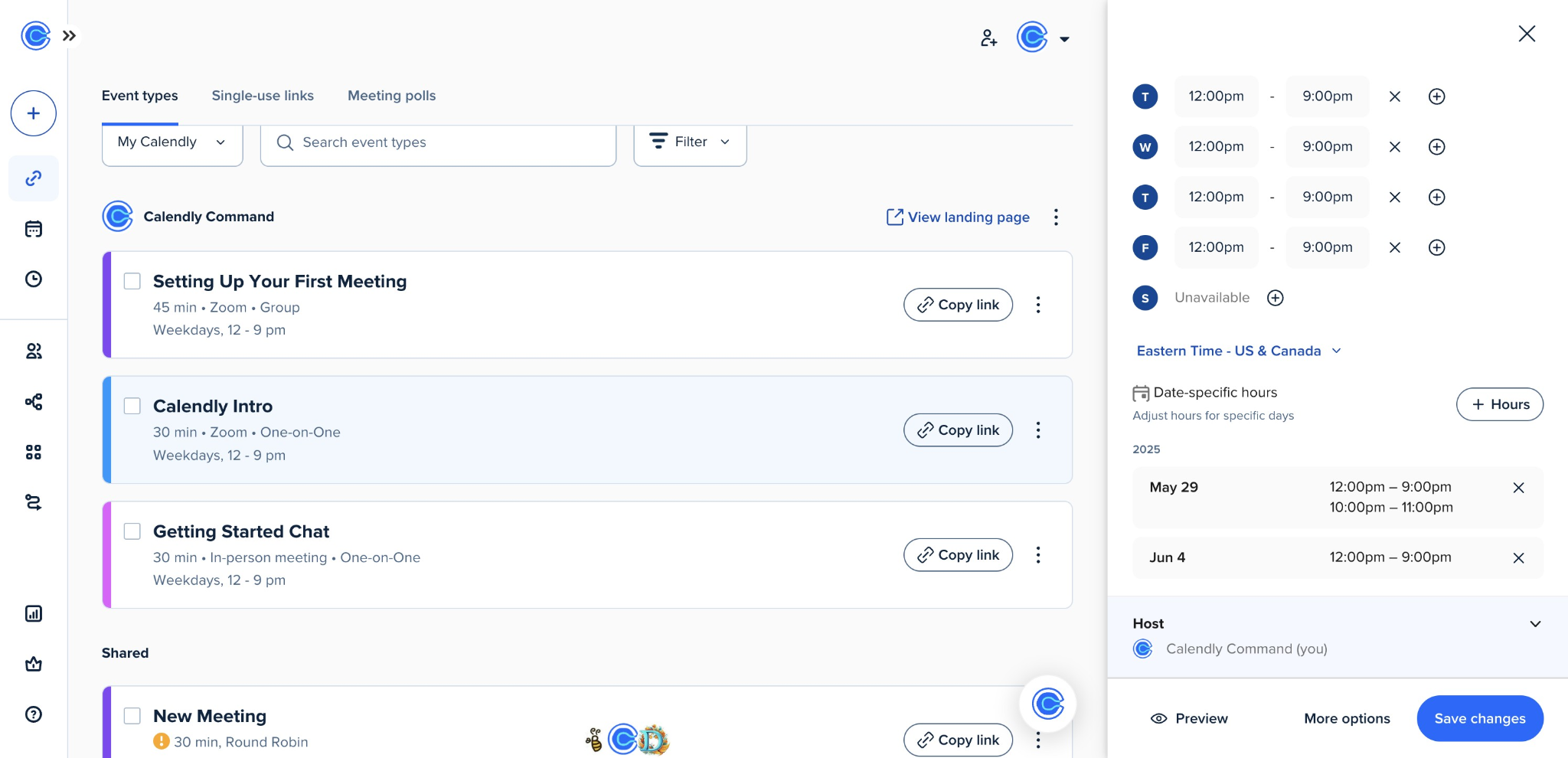Click Preview button

click(1189, 718)
